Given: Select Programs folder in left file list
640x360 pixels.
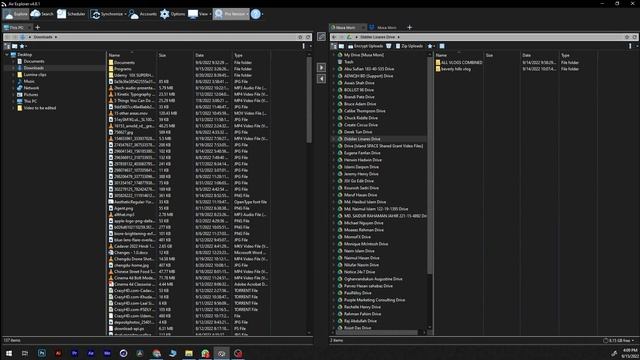Looking at the screenshot, I should pos(122,69).
